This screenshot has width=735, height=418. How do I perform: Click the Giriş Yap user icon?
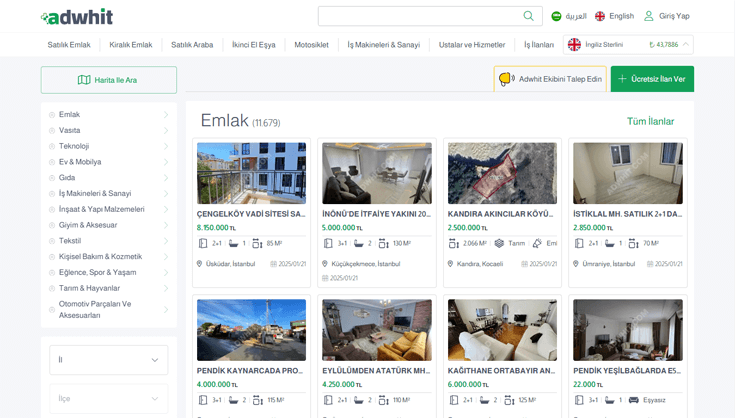point(649,16)
